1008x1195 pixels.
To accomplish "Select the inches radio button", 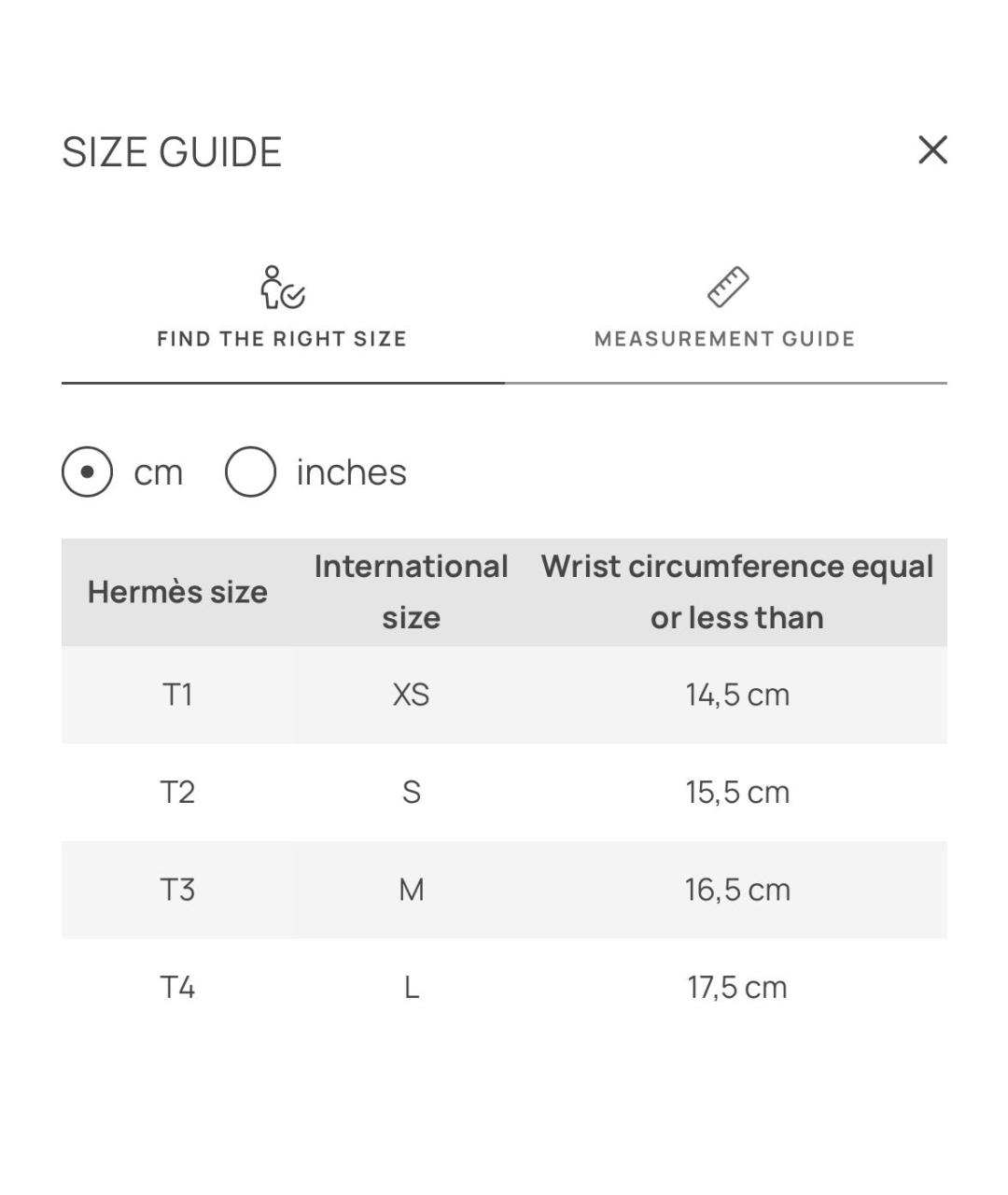I will click(x=250, y=471).
